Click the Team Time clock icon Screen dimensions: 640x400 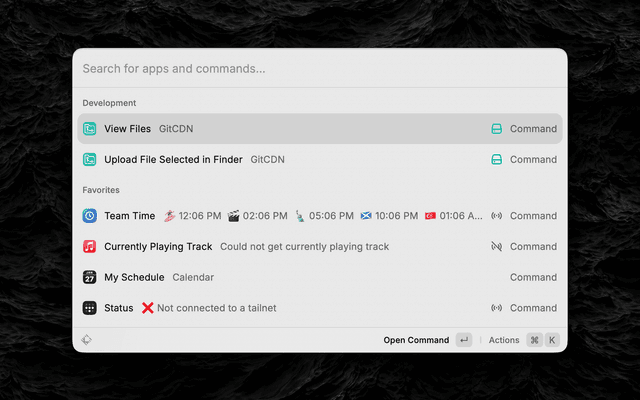(90, 216)
